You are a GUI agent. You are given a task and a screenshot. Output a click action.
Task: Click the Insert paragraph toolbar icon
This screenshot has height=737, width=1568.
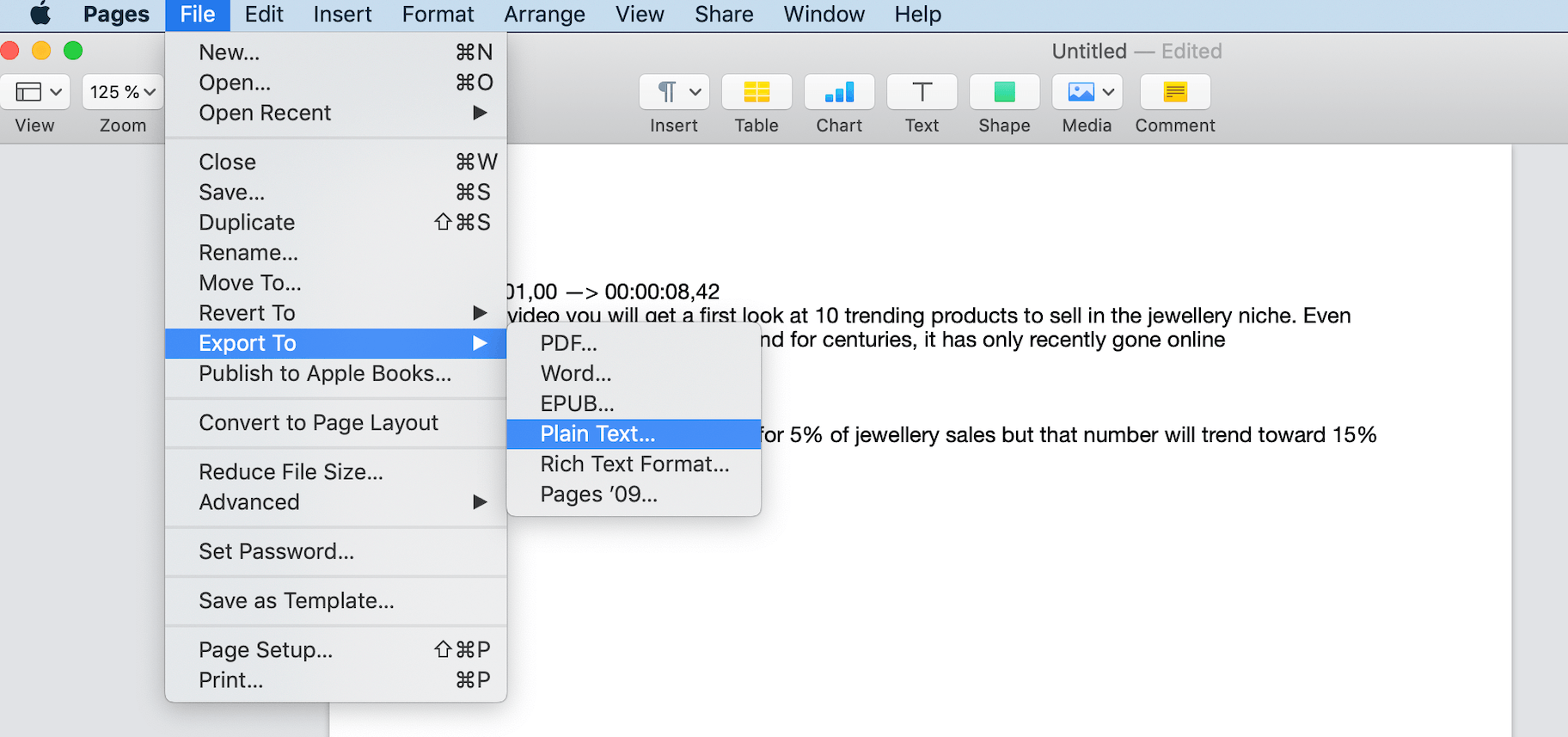674,92
